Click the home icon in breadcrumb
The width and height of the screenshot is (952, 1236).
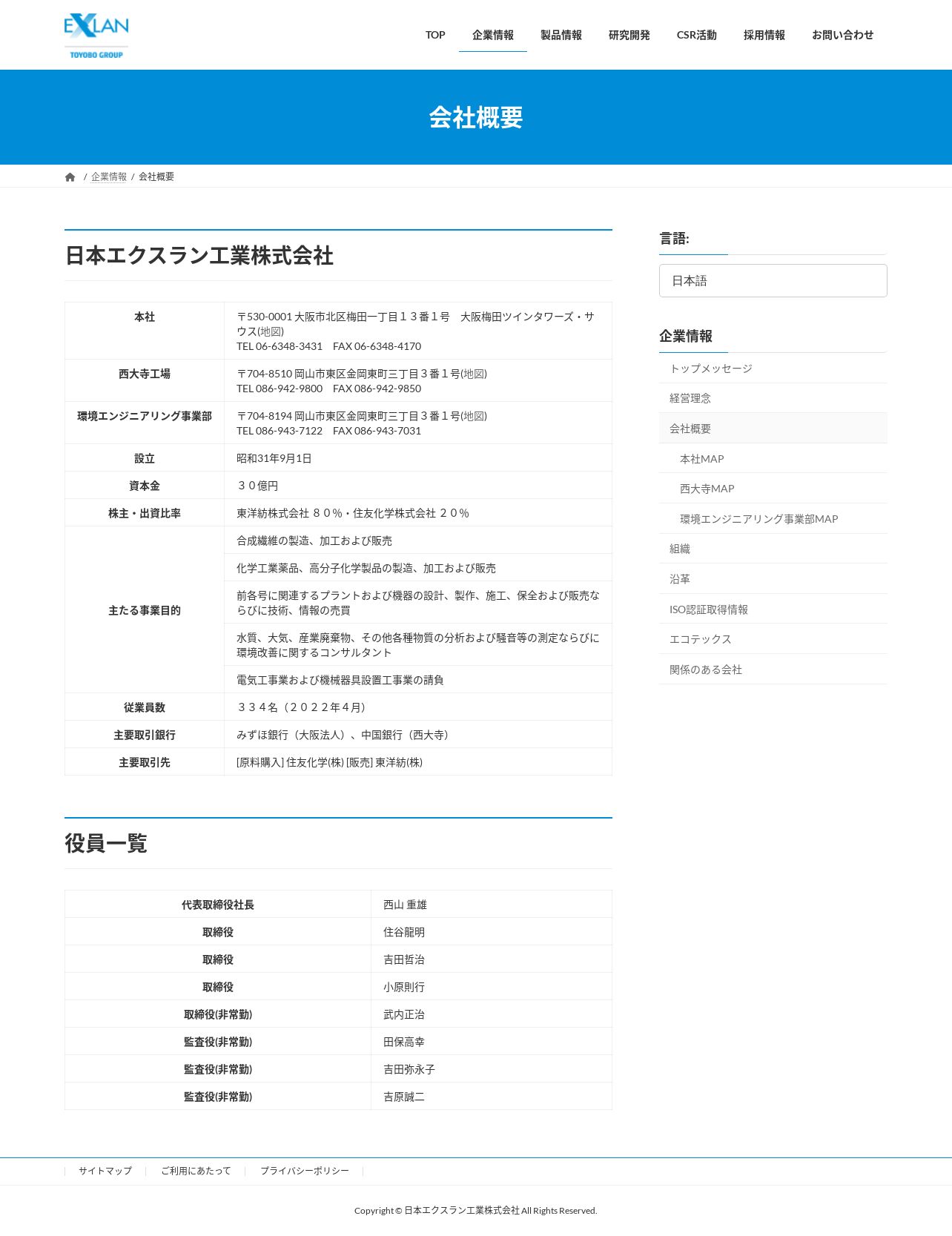click(x=70, y=177)
